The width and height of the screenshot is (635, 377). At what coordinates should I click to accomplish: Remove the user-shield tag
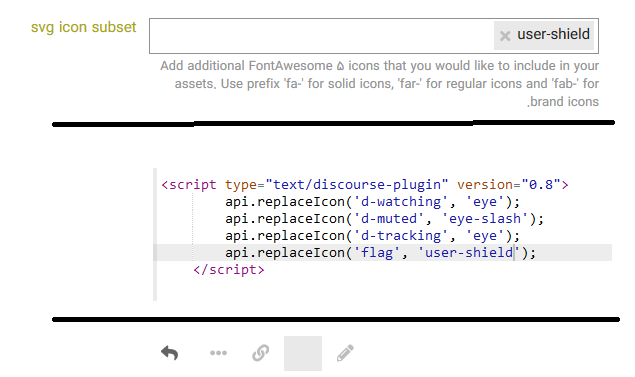click(x=505, y=36)
